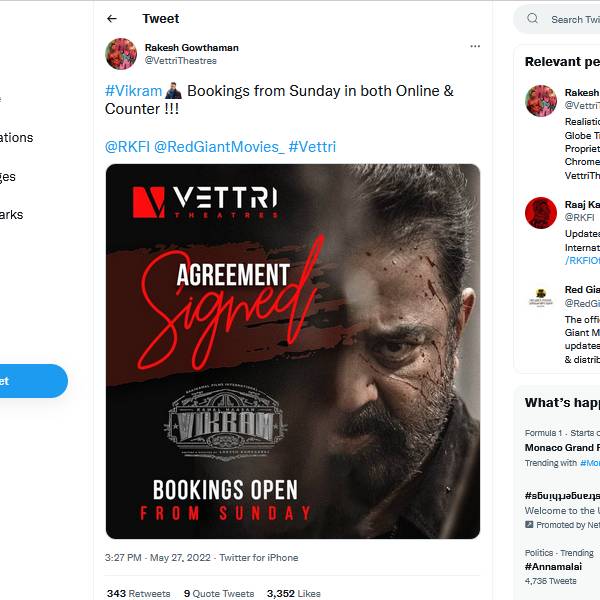Image resolution: width=600 pixels, height=600 pixels.
Task: Type in the Search Twitter field
Action: pyautogui.click(x=570, y=19)
